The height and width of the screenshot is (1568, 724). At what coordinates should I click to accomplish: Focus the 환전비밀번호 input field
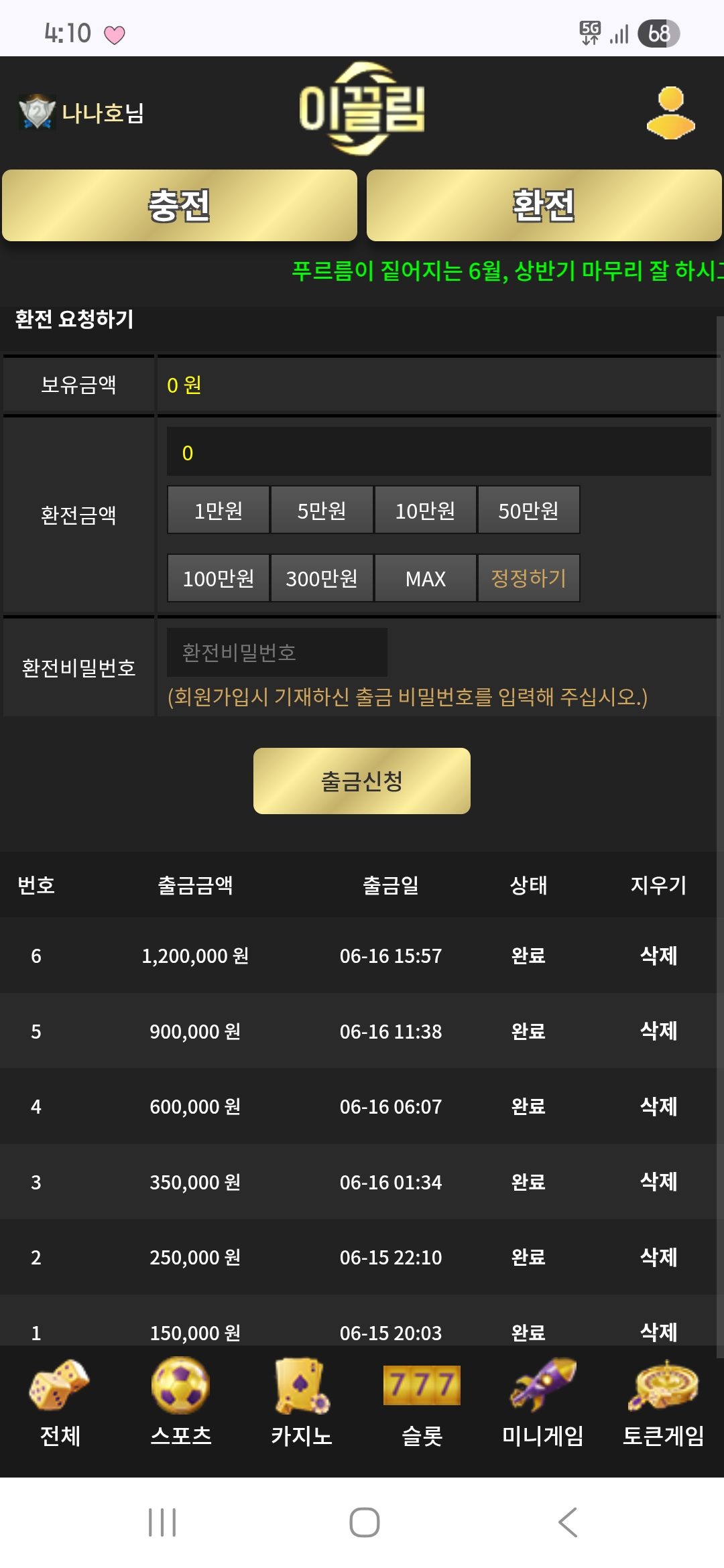277,652
